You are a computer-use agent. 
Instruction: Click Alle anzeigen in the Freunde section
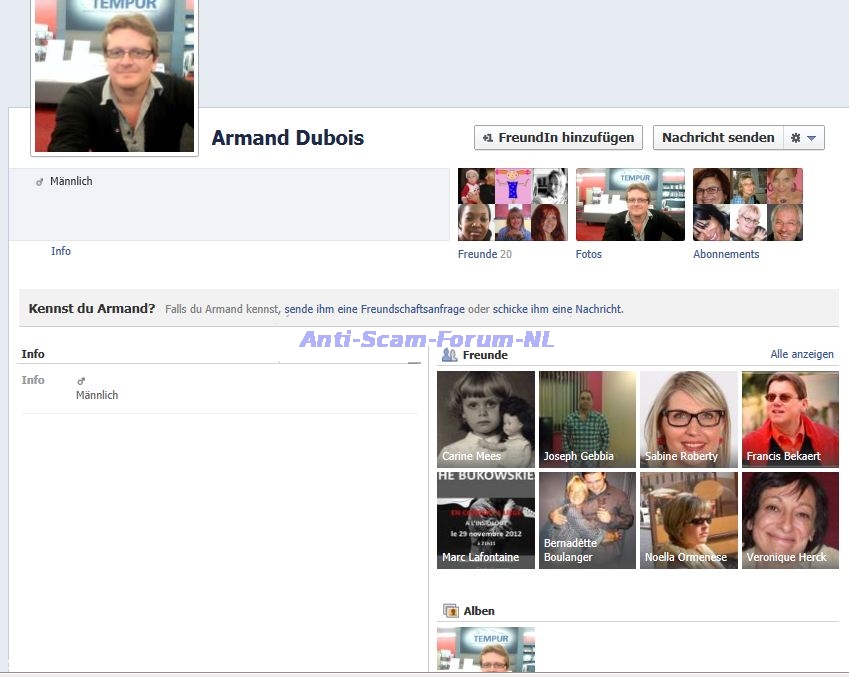(801, 355)
